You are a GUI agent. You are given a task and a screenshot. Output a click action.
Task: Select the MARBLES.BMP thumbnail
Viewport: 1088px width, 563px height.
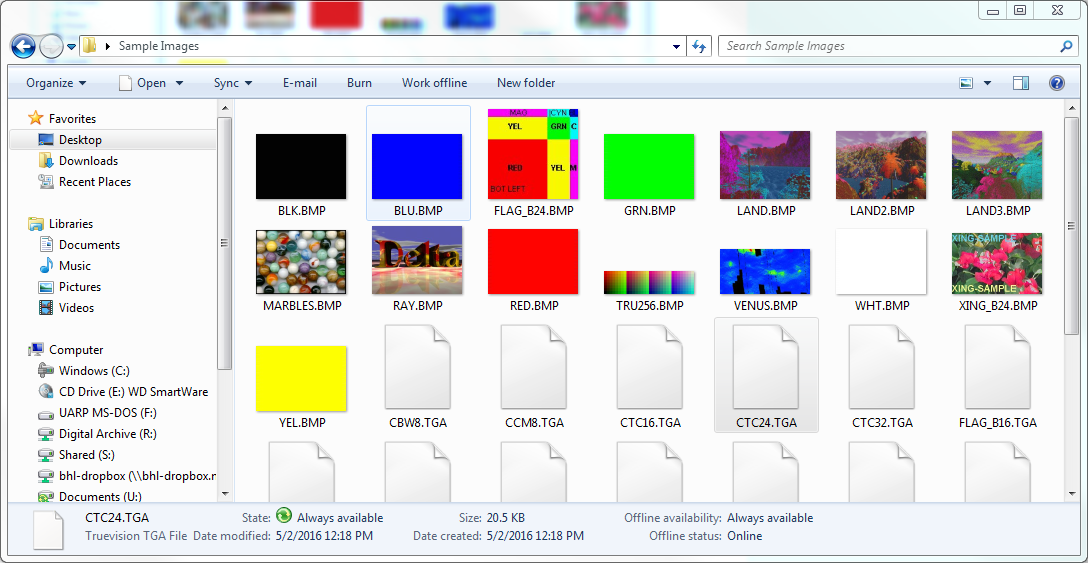pyautogui.click(x=301, y=262)
